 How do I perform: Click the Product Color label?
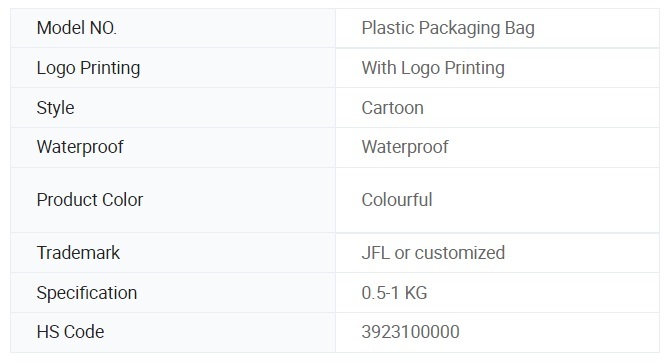pos(89,200)
